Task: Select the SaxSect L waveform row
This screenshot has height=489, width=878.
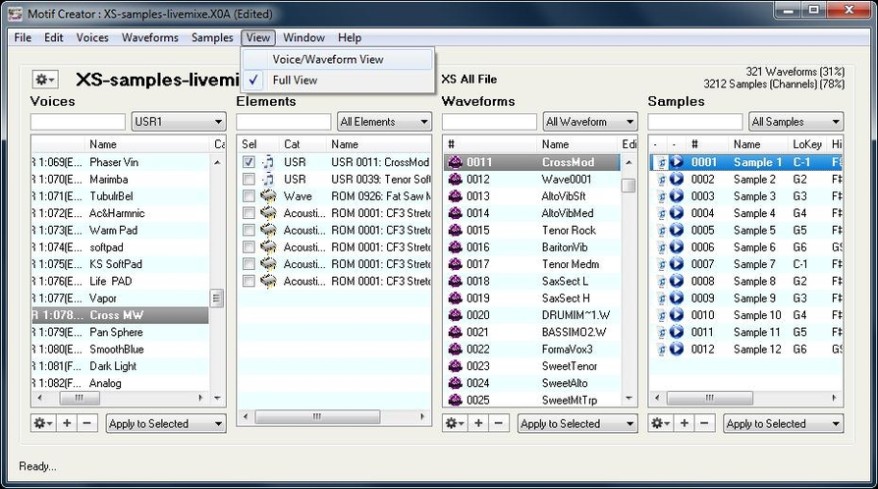Action: [532, 281]
